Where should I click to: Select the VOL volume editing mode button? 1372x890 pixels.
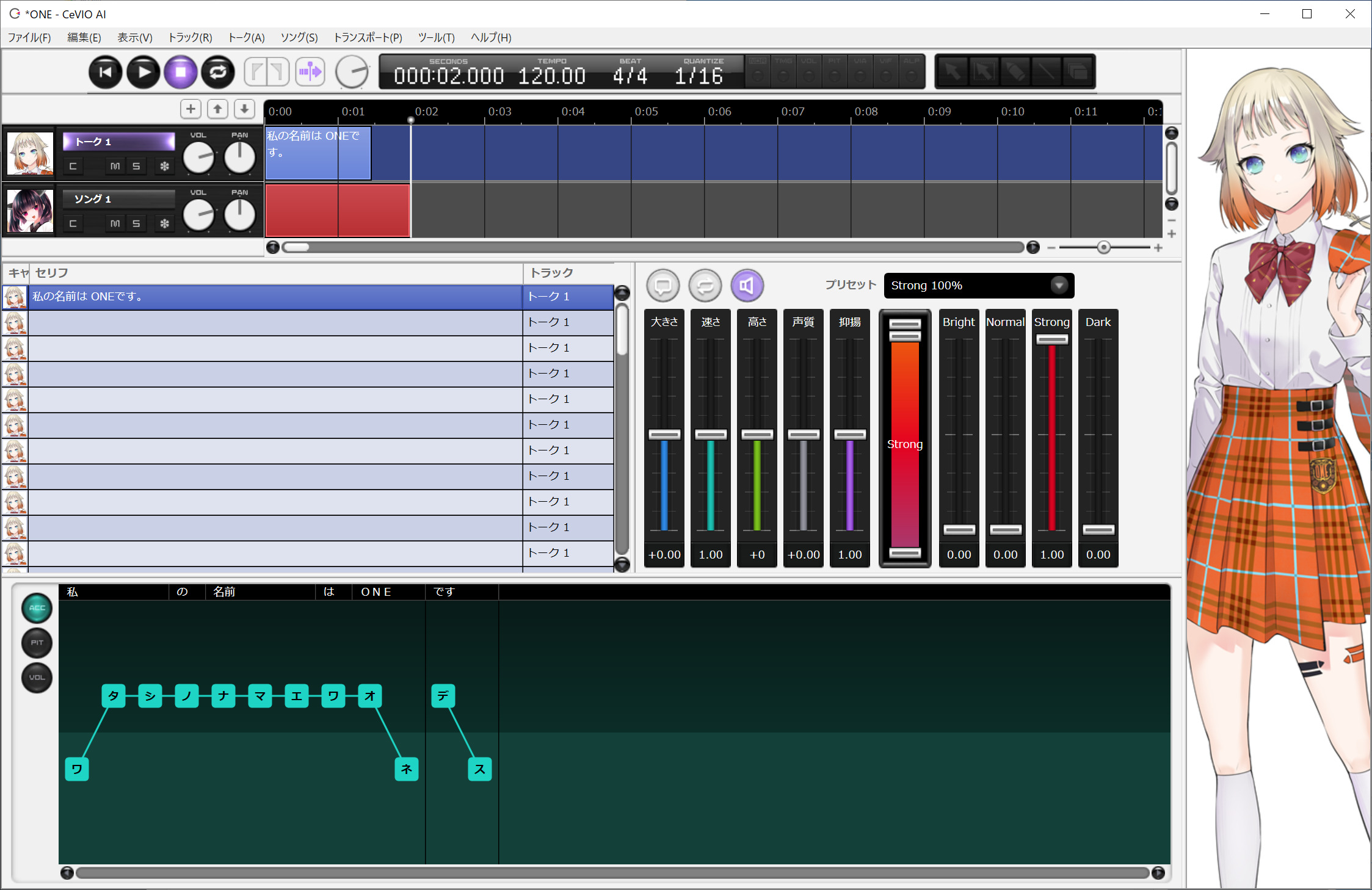pyautogui.click(x=37, y=678)
